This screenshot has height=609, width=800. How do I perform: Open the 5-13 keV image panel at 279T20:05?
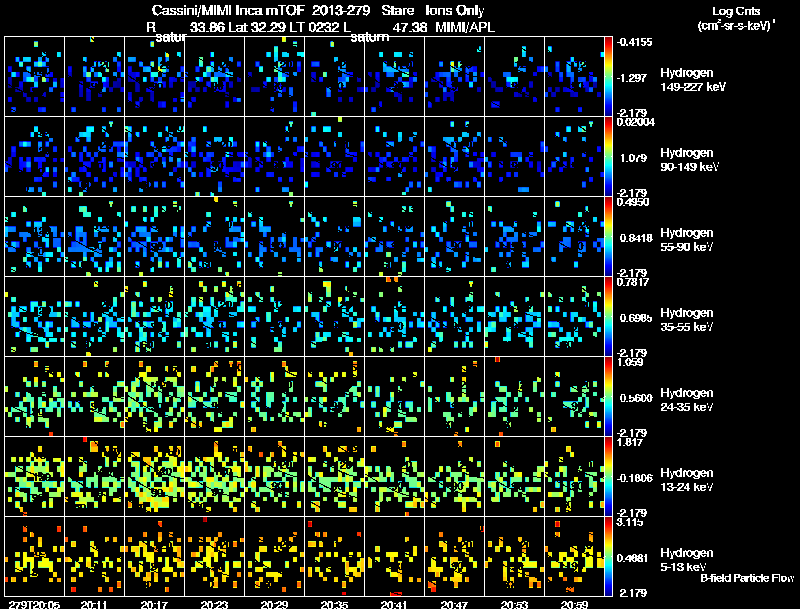[x=34, y=556]
